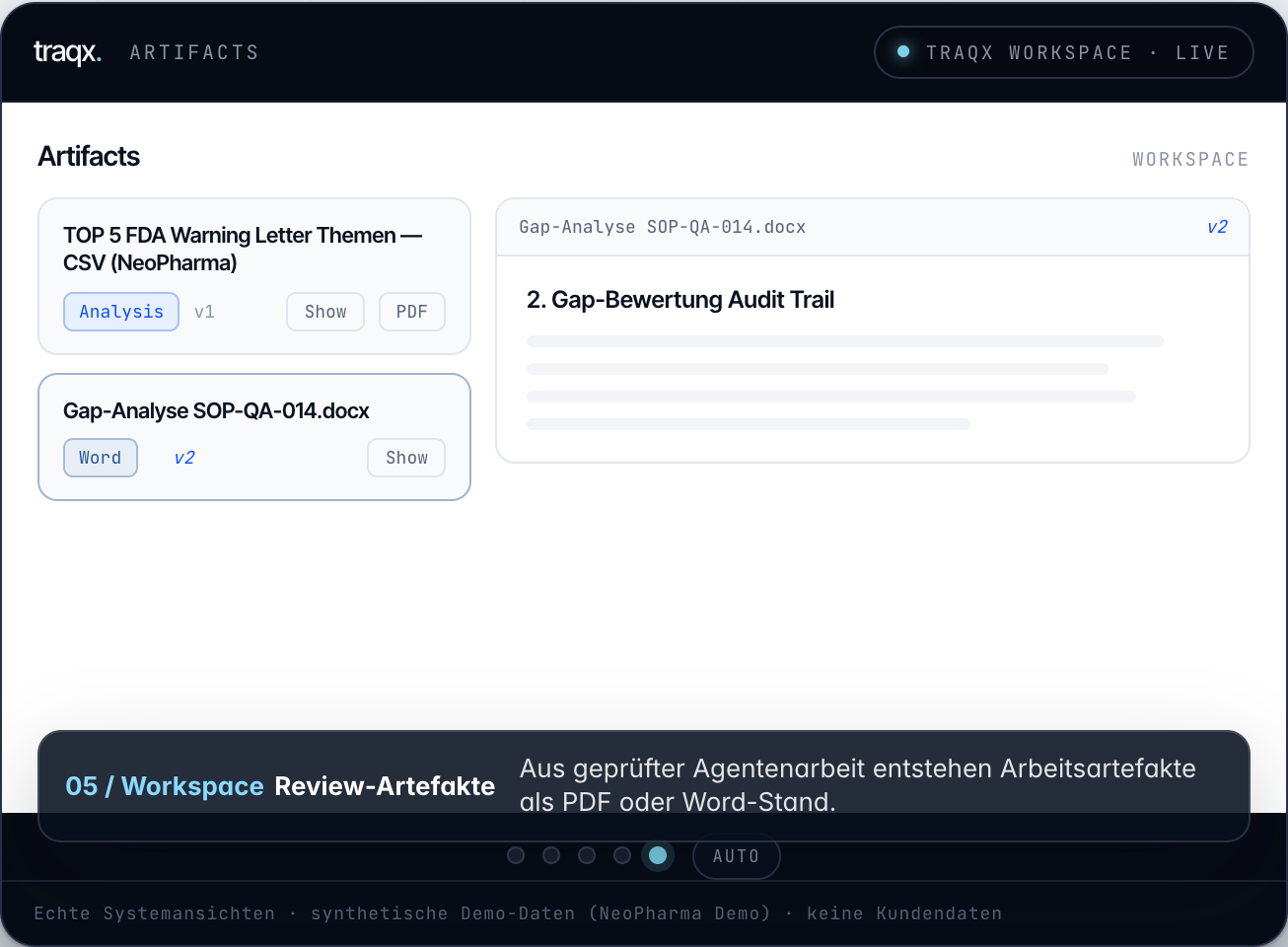The image size is (1288, 947).
Task: Go to the second slide dot
Action: pyautogui.click(x=551, y=855)
